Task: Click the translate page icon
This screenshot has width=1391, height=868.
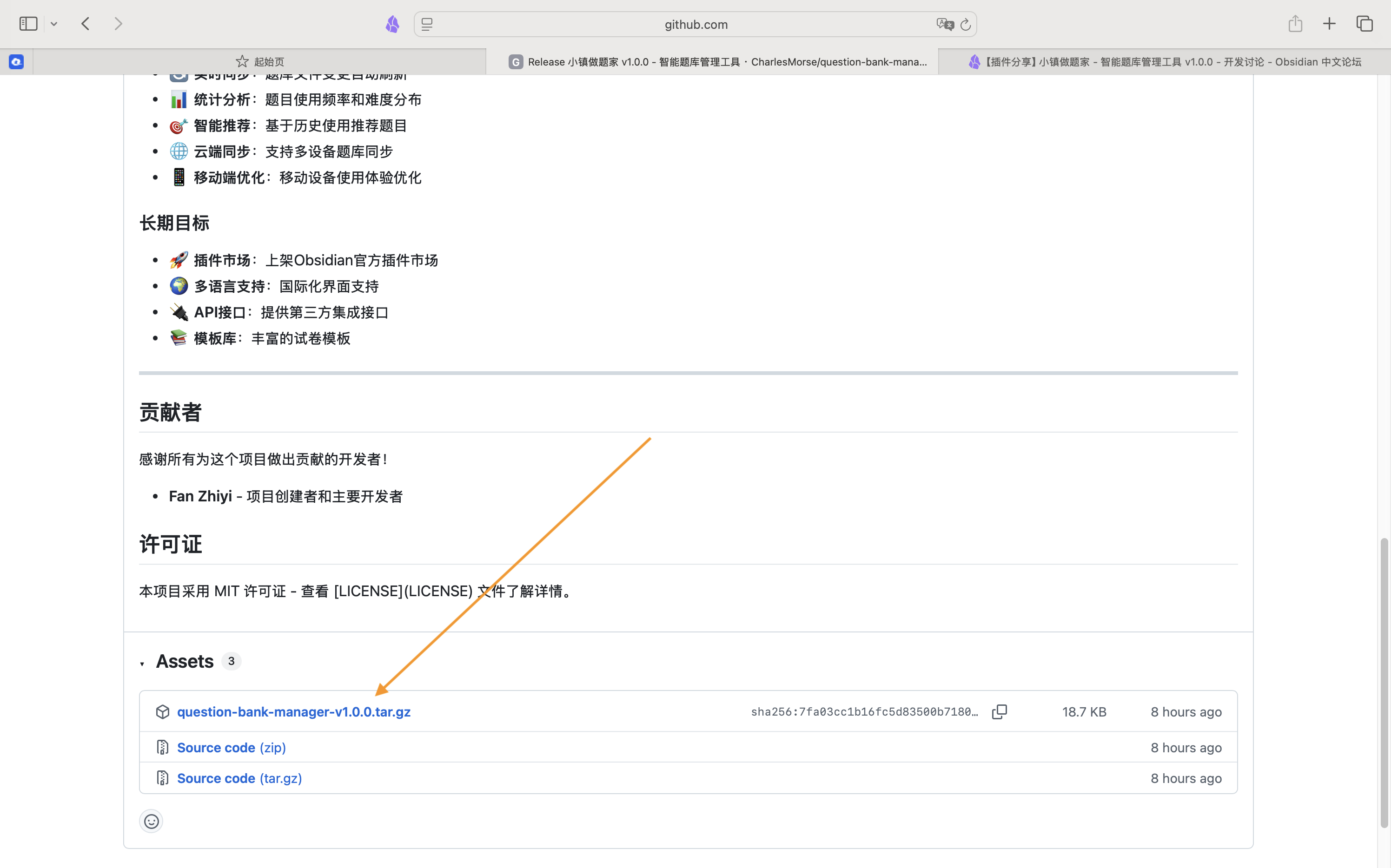Action: tap(944, 24)
